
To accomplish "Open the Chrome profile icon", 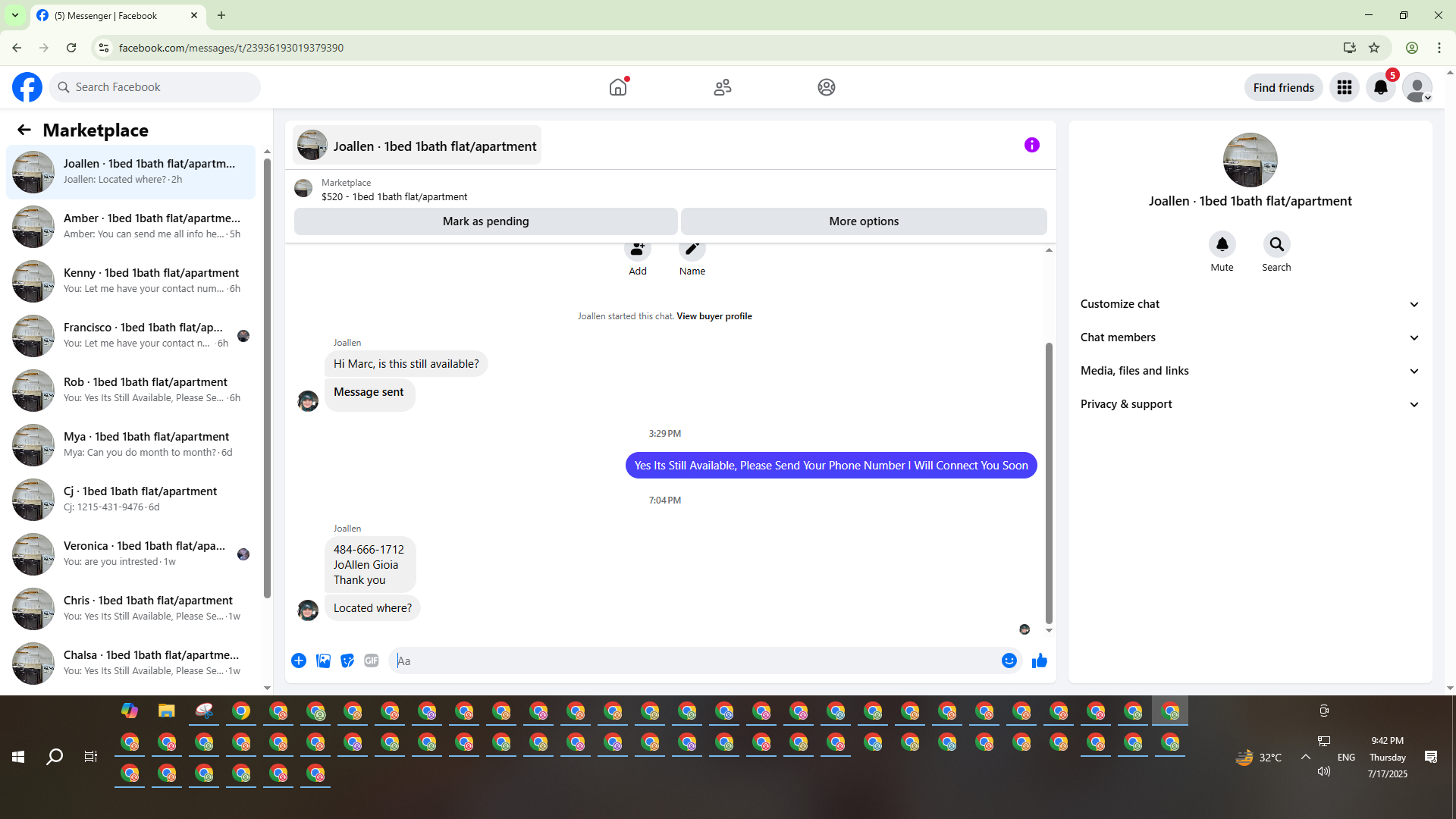I will (x=1412, y=48).
